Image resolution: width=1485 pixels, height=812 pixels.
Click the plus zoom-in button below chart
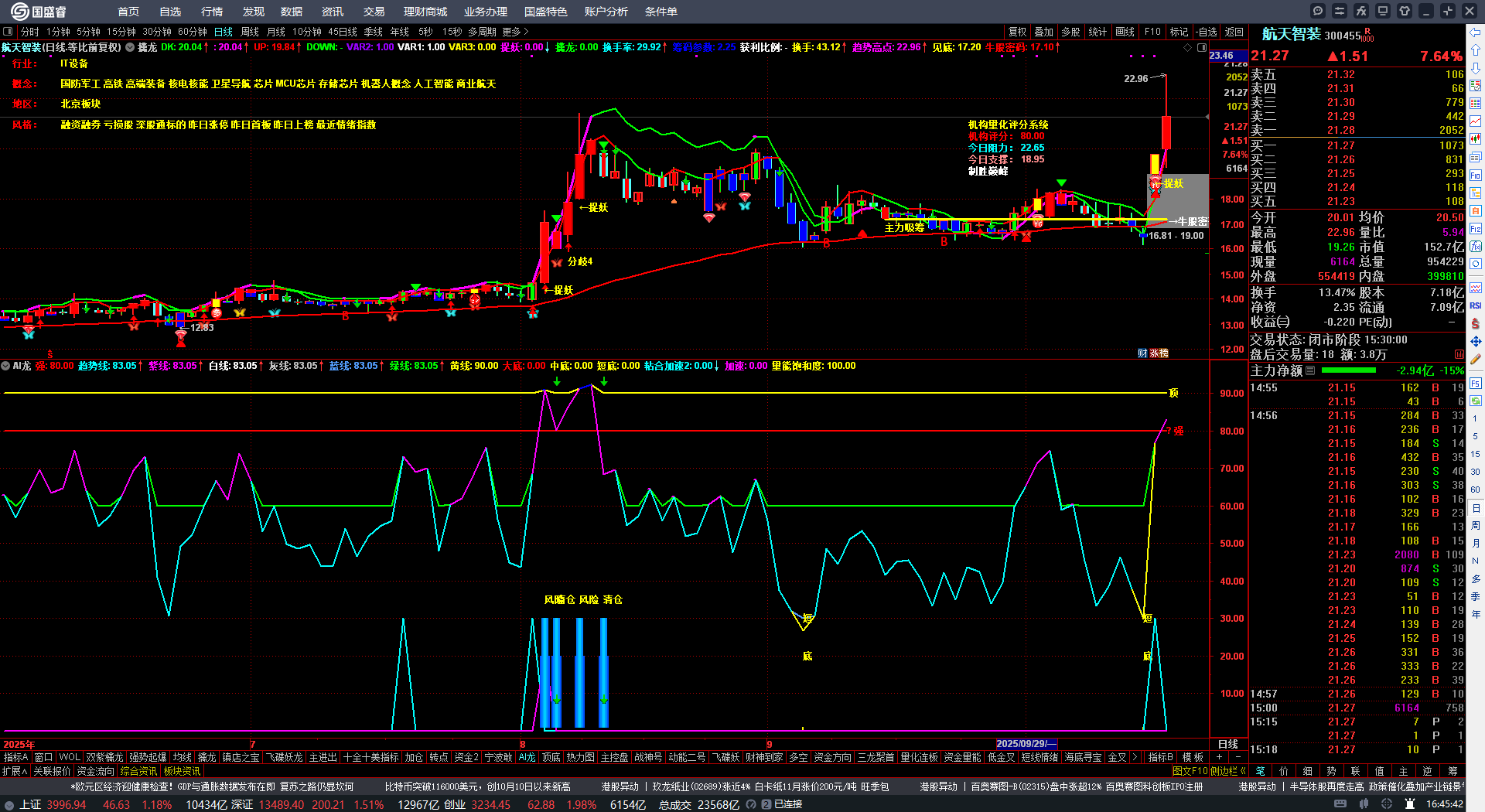coord(1220,757)
